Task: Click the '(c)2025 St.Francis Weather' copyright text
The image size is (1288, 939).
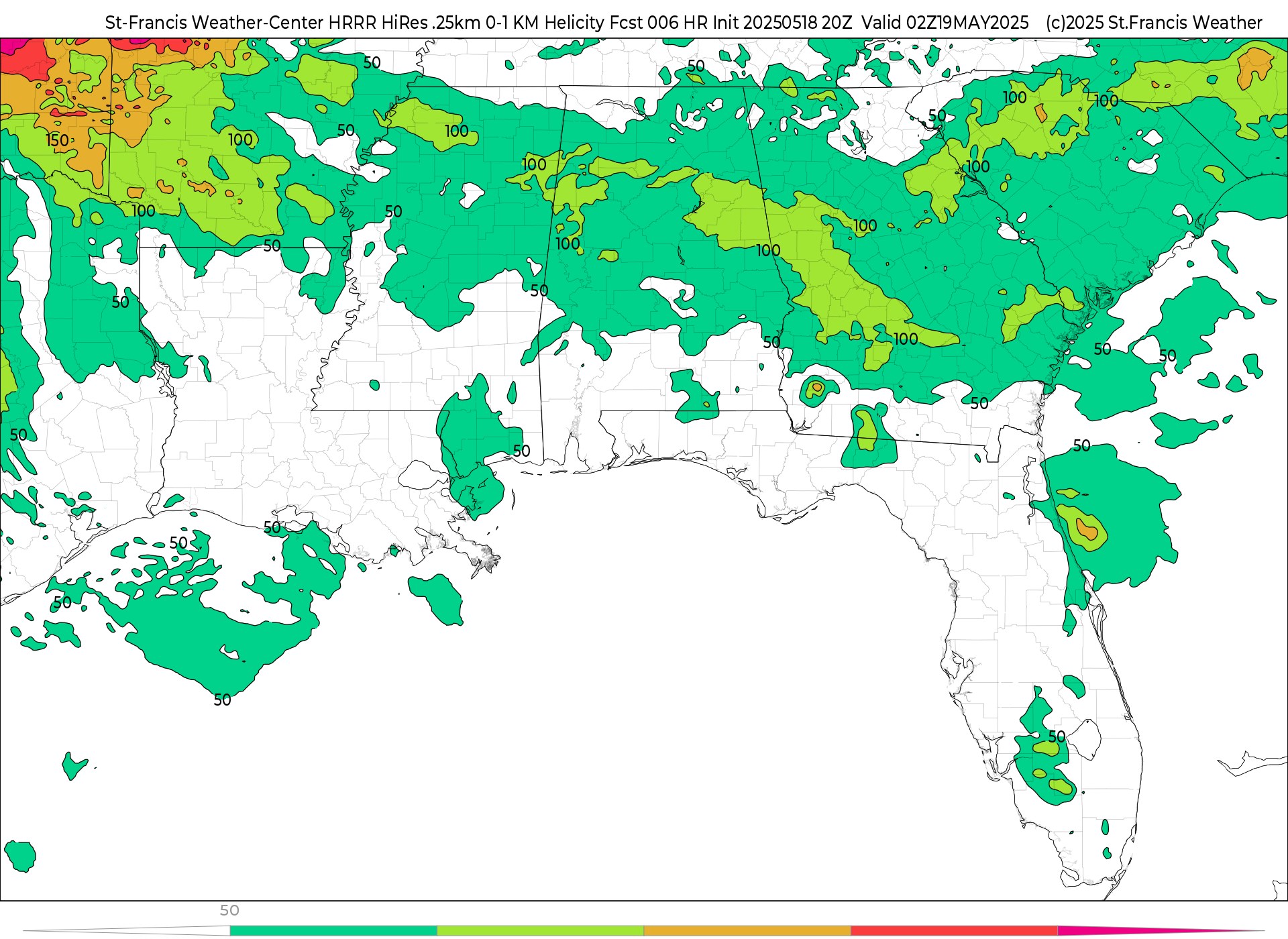Action: point(1154,23)
